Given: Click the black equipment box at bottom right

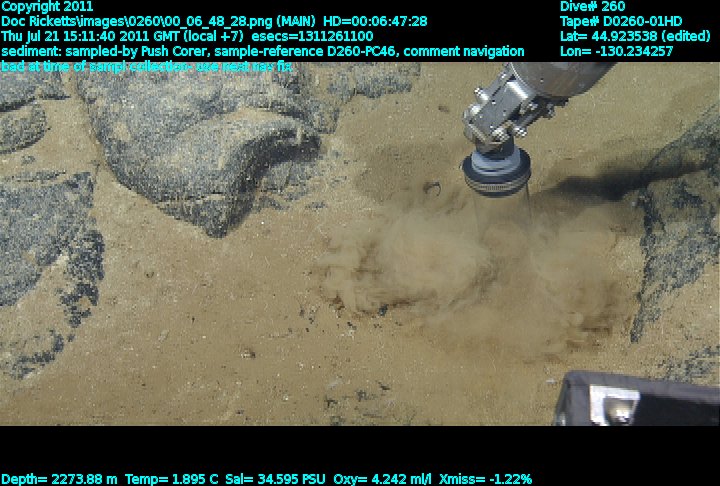Looking at the screenshot, I should tap(640, 400).
